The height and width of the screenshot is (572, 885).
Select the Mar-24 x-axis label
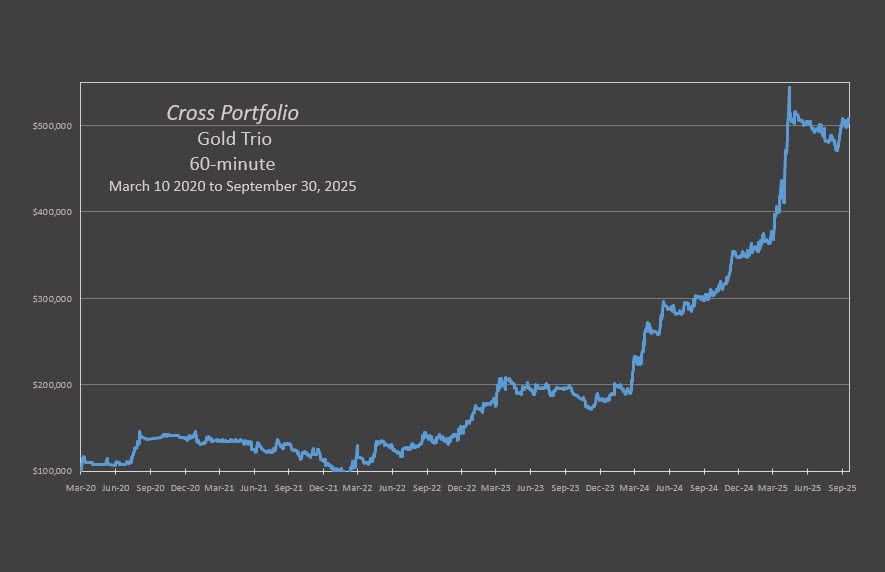[x=634, y=489]
